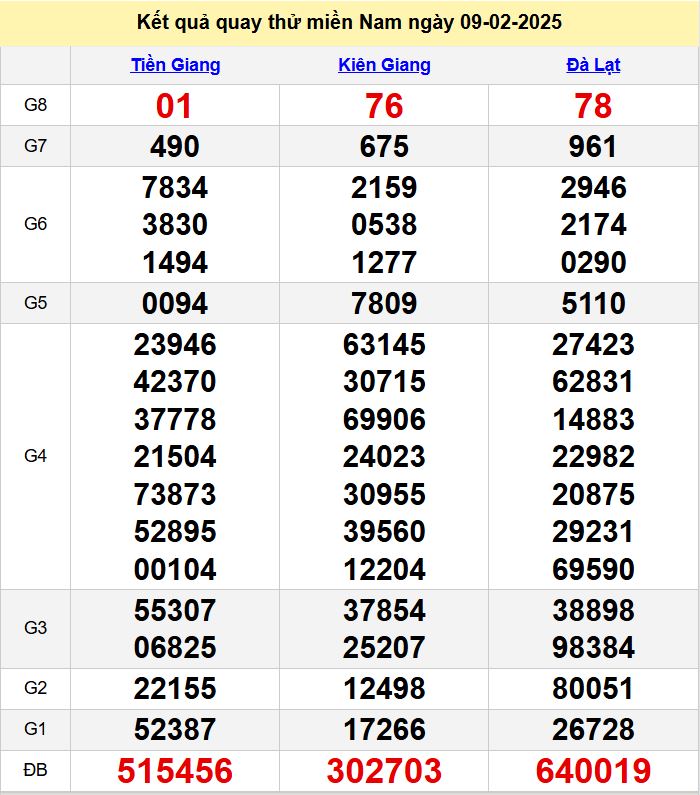This screenshot has height=795, width=700.
Task: Click the G4 number 22982
Action: 593,456
